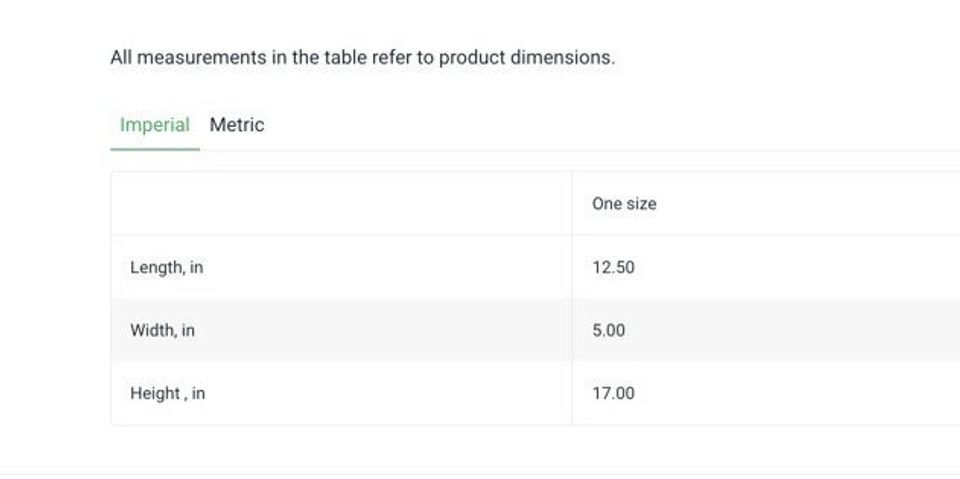Click the 5.00 width value
The width and height of the screenshot is (960, 479).
pyautogui.click(x=608, y=330)
